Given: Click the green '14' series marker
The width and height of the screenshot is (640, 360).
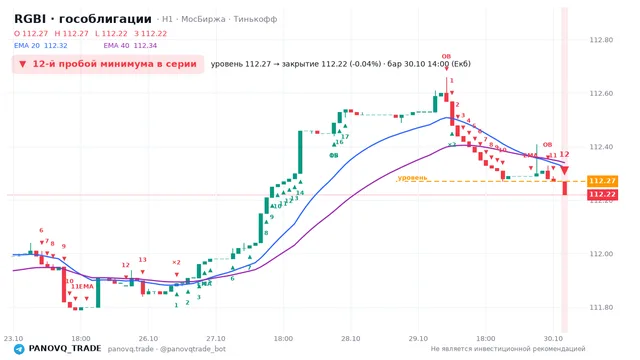Looking at the screenshot, I should pos(300,193).
